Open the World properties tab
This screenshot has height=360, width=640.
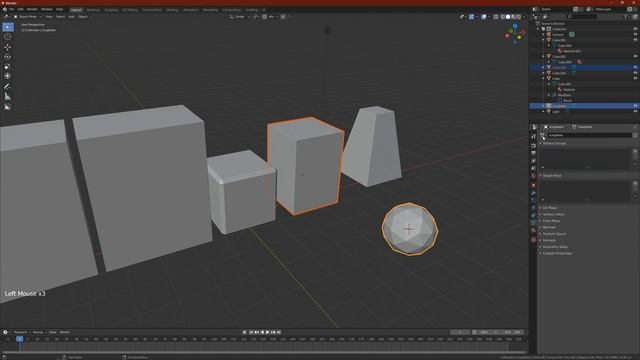coord(533,175)
